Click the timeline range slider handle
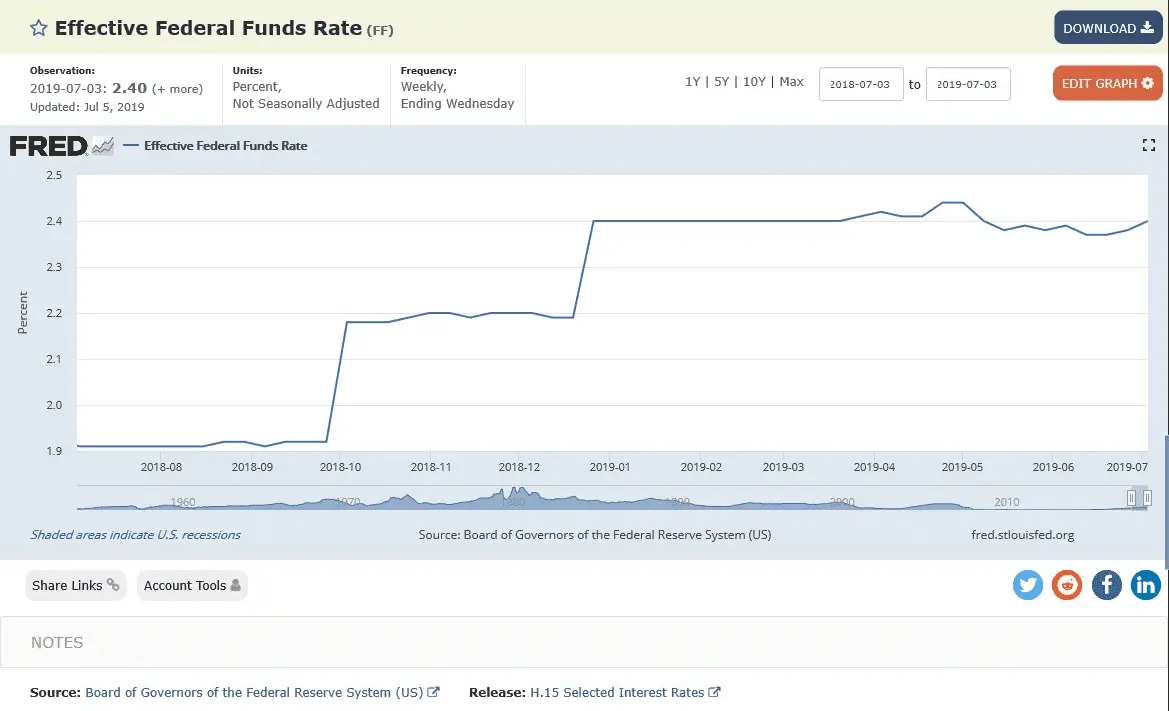Screen dimensions: 1169x711 (1132, 498)
